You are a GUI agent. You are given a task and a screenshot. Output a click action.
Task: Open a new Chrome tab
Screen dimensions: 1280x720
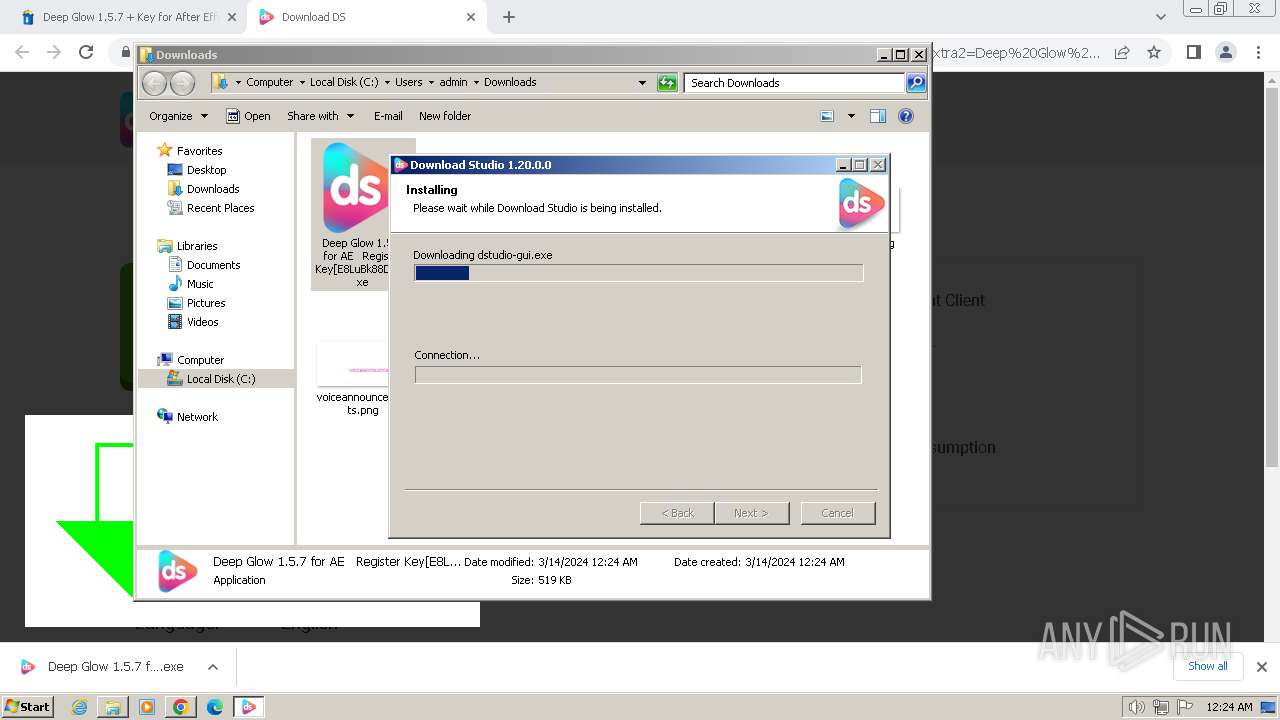(x=509, y=17)
